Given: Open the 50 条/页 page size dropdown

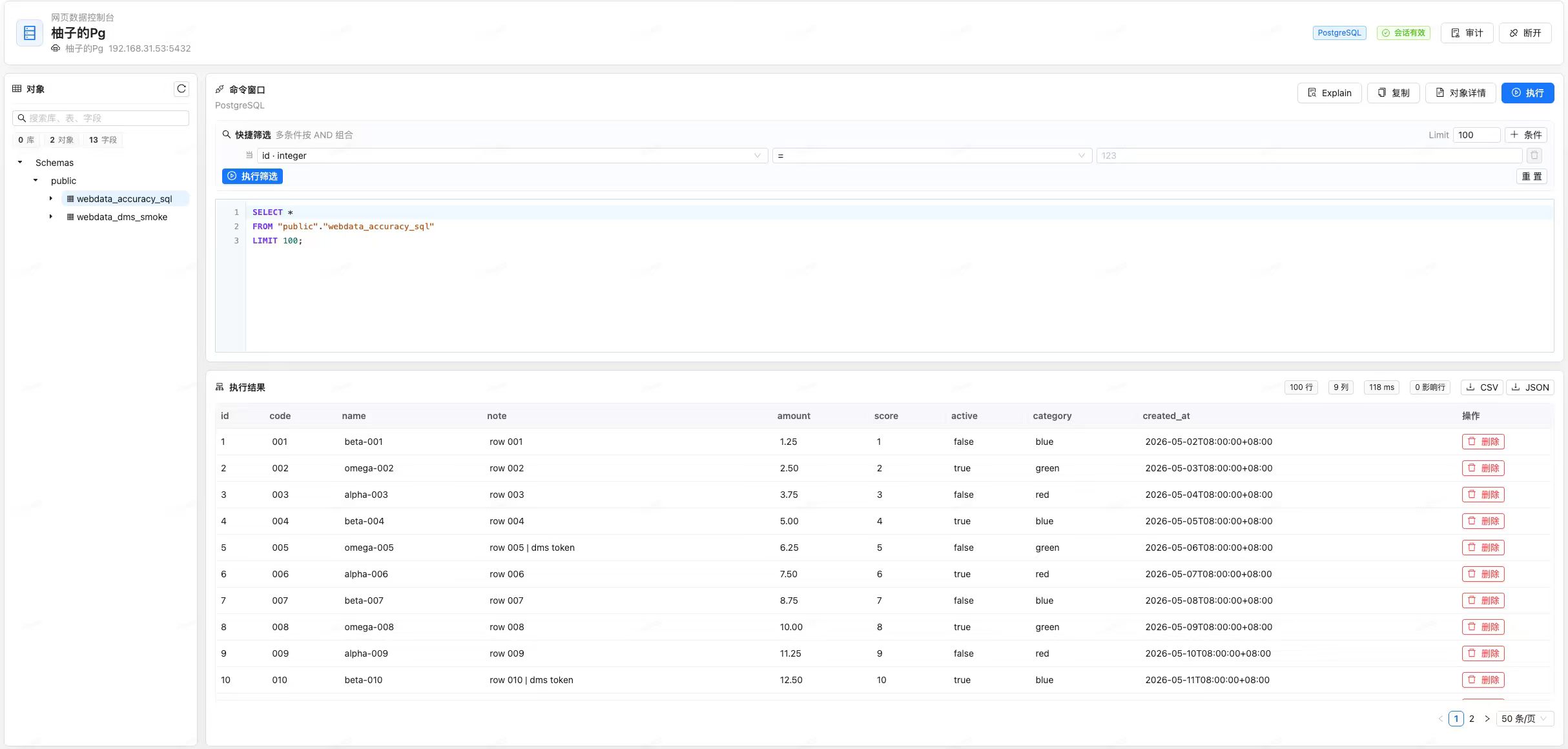Looking at the screenshot, I should [x=1525, y=719].
